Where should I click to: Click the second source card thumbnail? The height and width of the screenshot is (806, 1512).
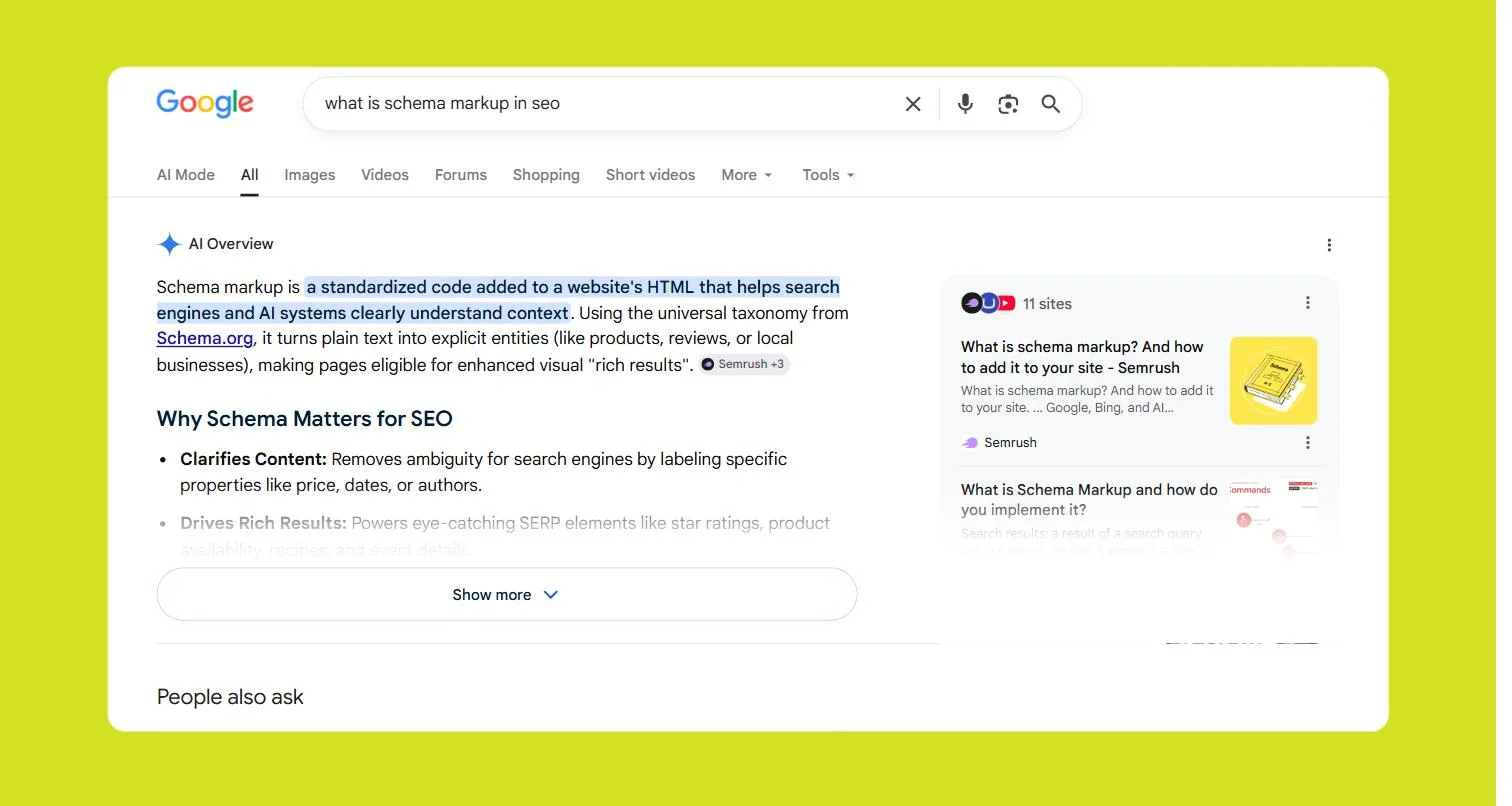[x=1273, y=518]
